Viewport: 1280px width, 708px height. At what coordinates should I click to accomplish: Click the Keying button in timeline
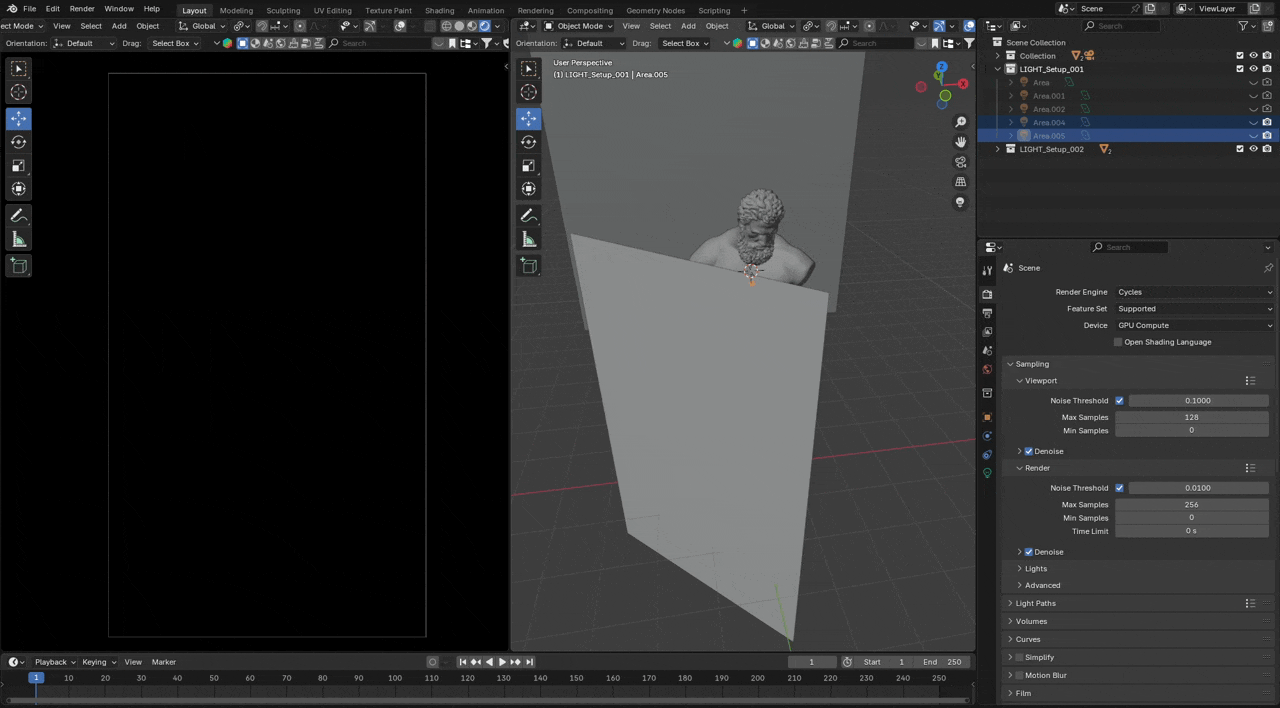[x=97, y=662]
